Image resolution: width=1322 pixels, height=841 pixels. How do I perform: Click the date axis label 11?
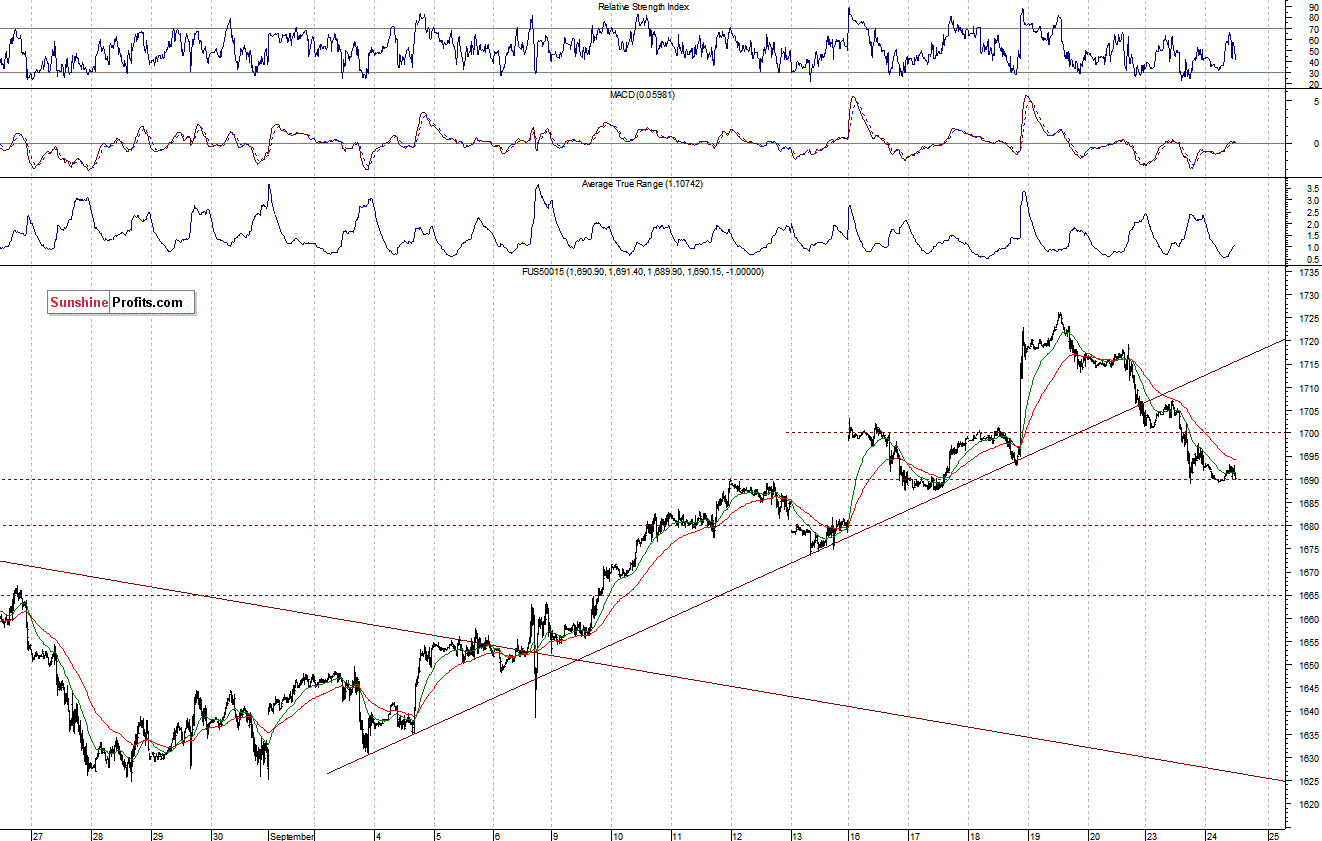677,835
